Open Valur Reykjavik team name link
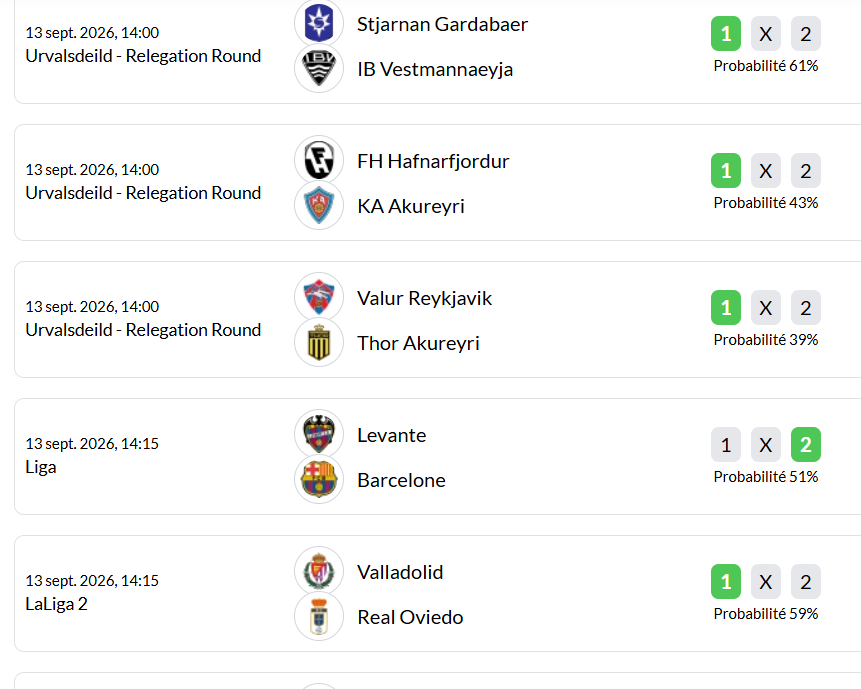Screen dimensions: 861x689 (x=424, y=298)
